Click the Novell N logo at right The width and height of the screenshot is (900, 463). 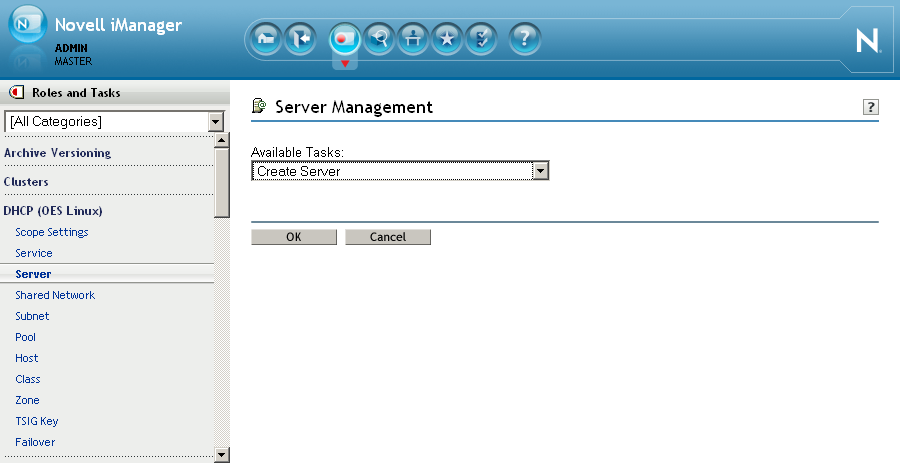867,41
